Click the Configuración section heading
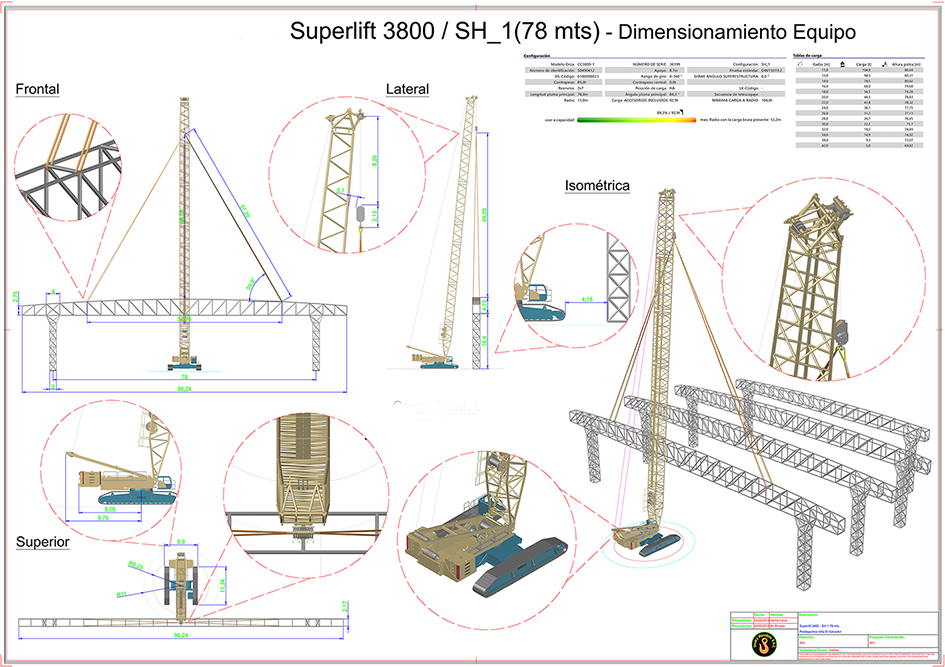 537,56
